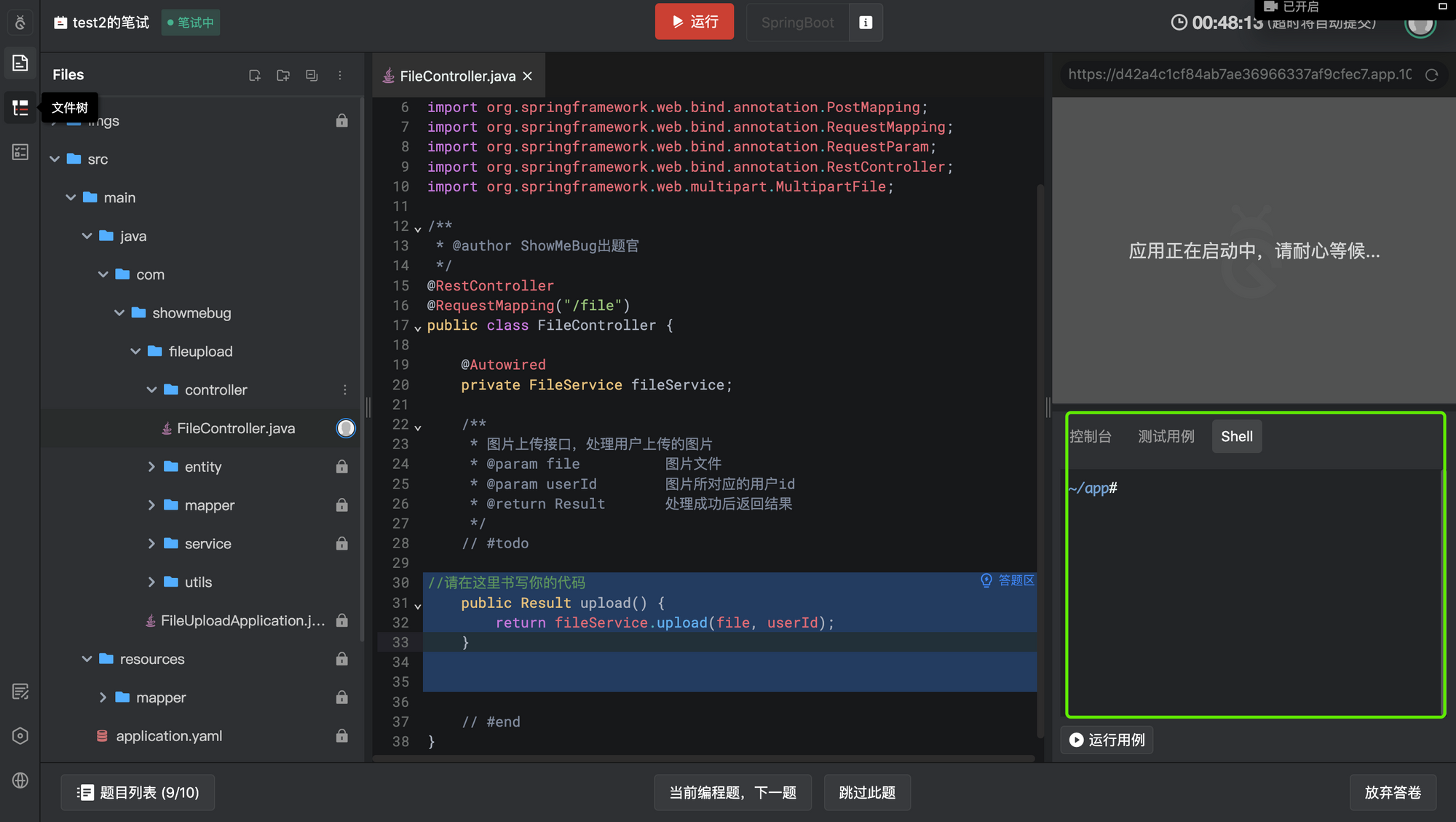The image size is (1456, 822).
Task: Select the FileController.java editor tab
Action: (457, 76)
